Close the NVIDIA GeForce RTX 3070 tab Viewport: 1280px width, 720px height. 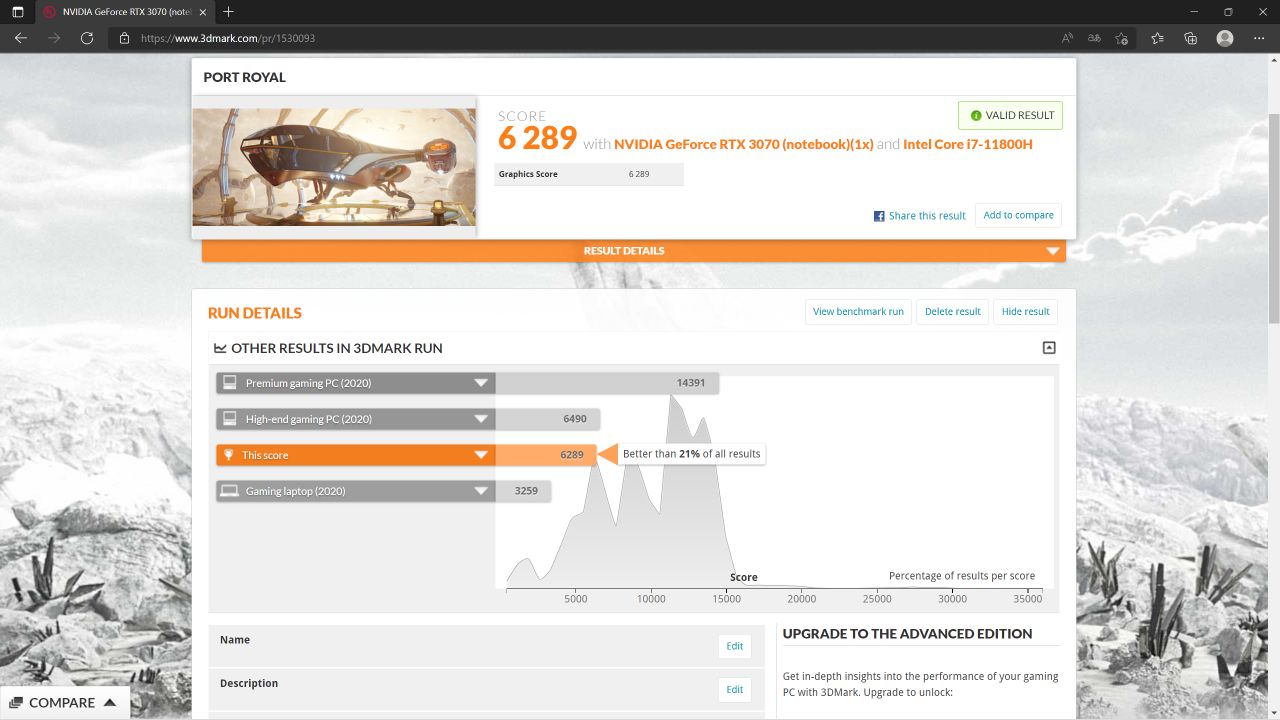[203, 12]
